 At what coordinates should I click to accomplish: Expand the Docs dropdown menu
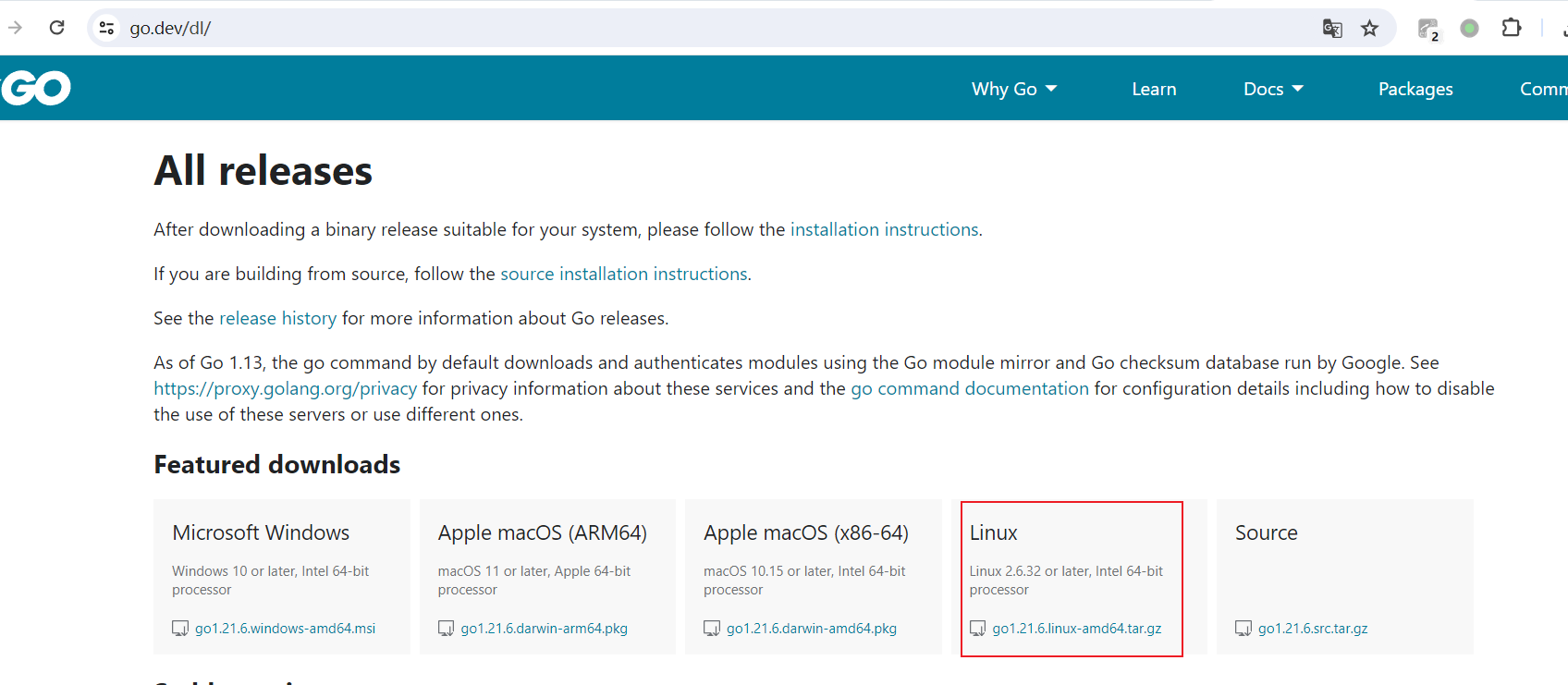[1273, 89]
